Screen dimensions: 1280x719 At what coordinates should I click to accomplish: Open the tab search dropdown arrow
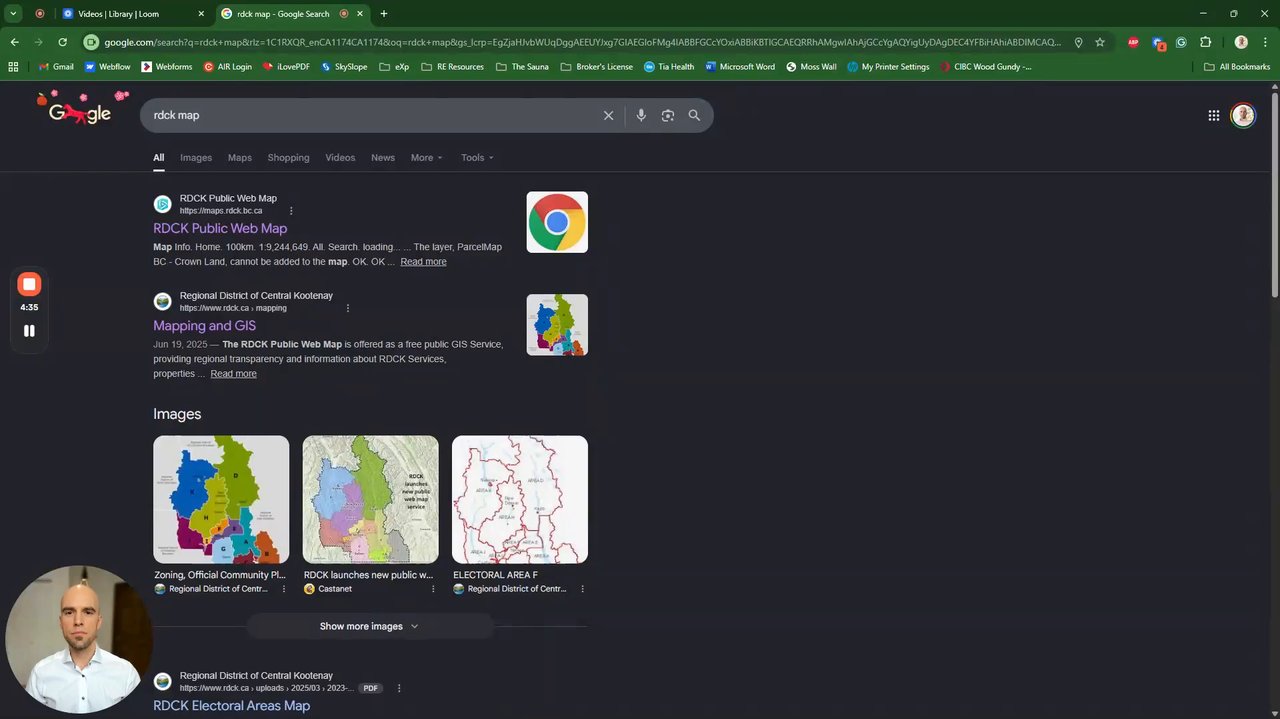click(x=13, y=14)
